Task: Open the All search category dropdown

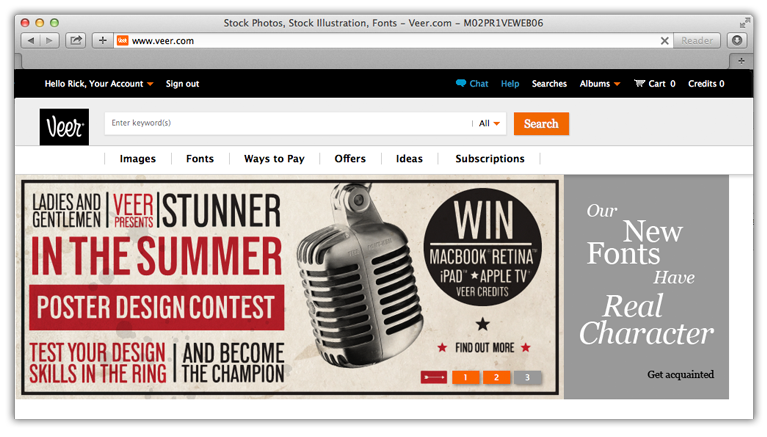Action: pyautogui.click(x=489, y=123)
